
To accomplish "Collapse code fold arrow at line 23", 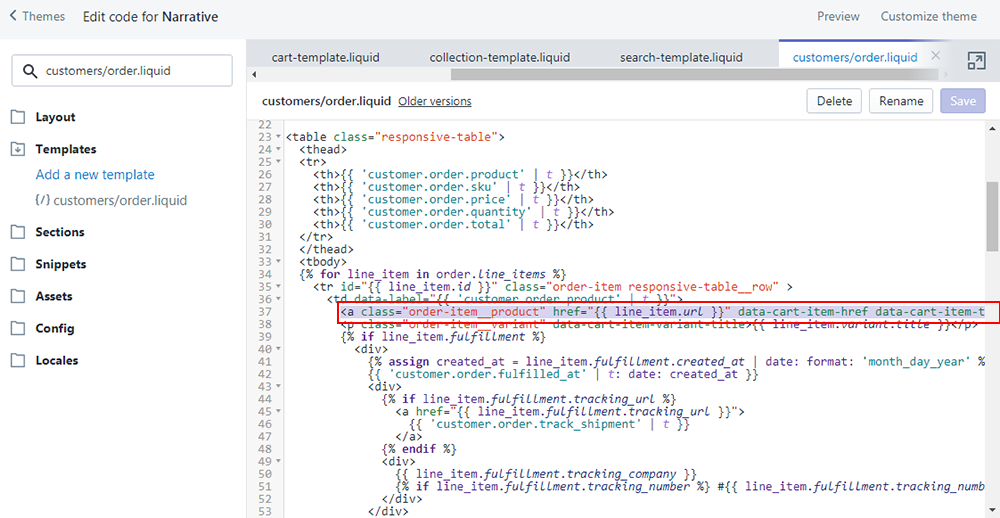I will click(278, 137).
